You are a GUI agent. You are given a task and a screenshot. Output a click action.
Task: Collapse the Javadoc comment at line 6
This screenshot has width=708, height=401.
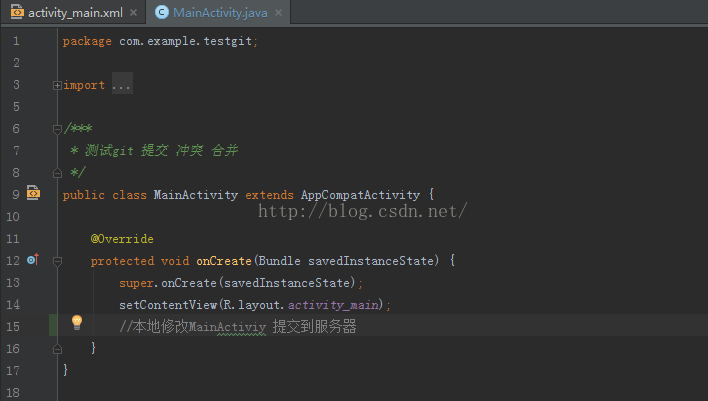[57, 129]
